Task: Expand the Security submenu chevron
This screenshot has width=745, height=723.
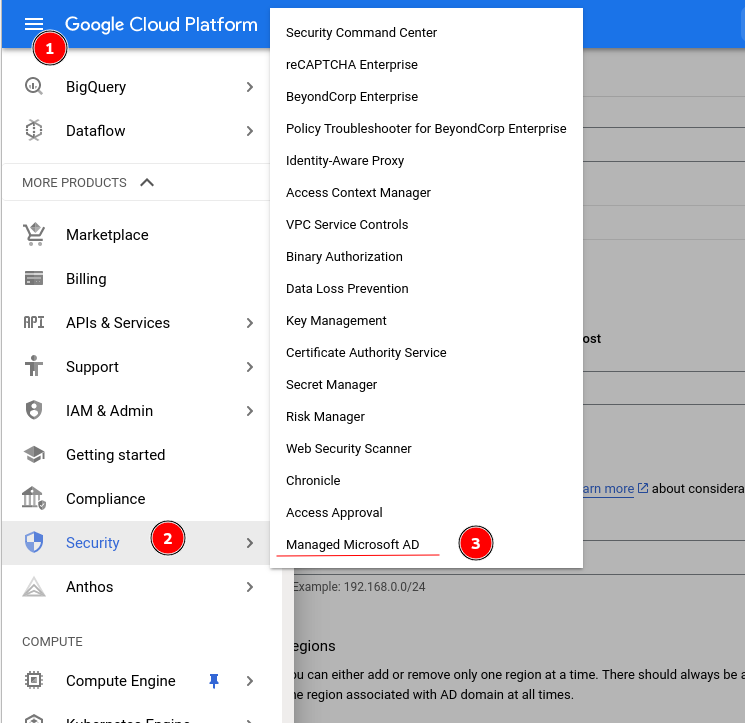Action: click(250, 543)
